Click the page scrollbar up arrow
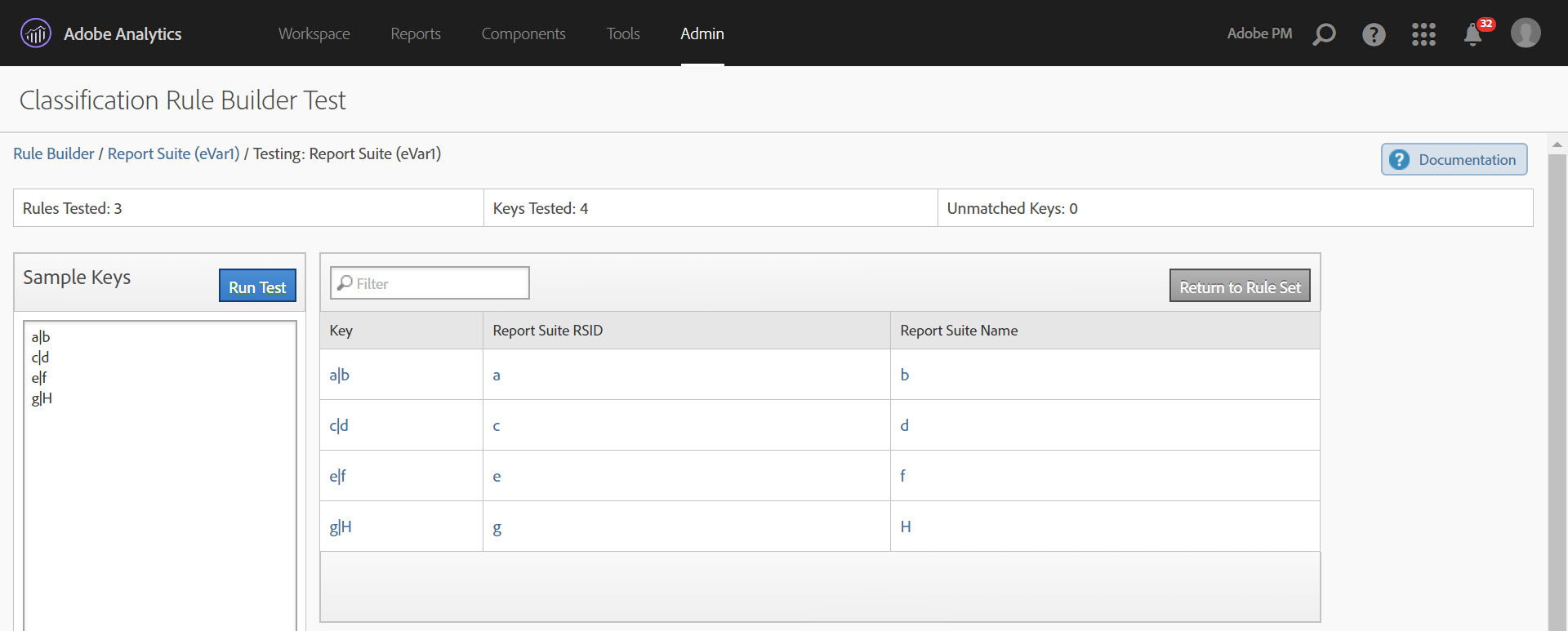The height and width of the screenshot is (631, 1568). point(1557,144)
